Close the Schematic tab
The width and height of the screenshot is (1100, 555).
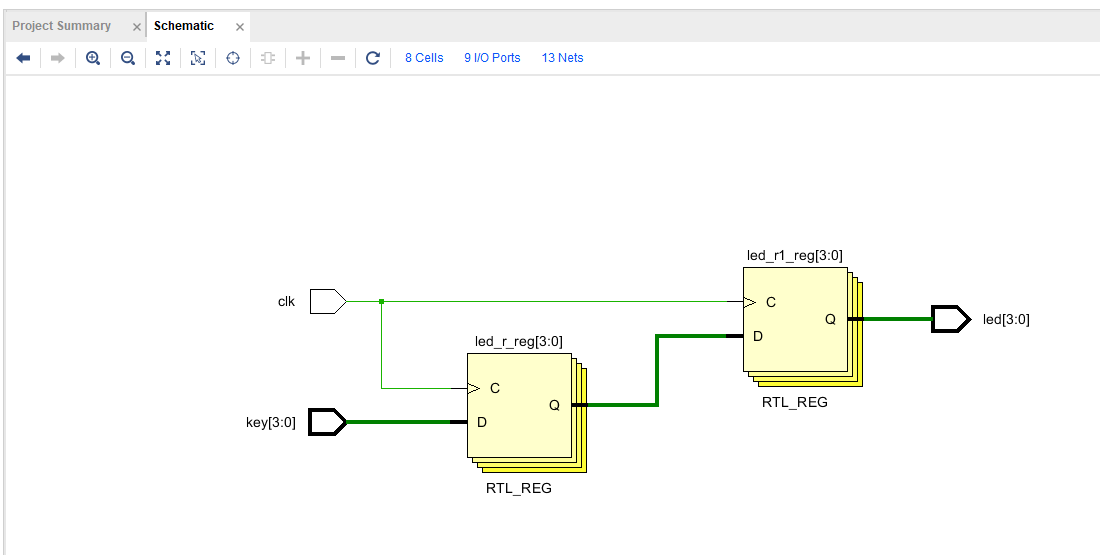pos(240,27)
